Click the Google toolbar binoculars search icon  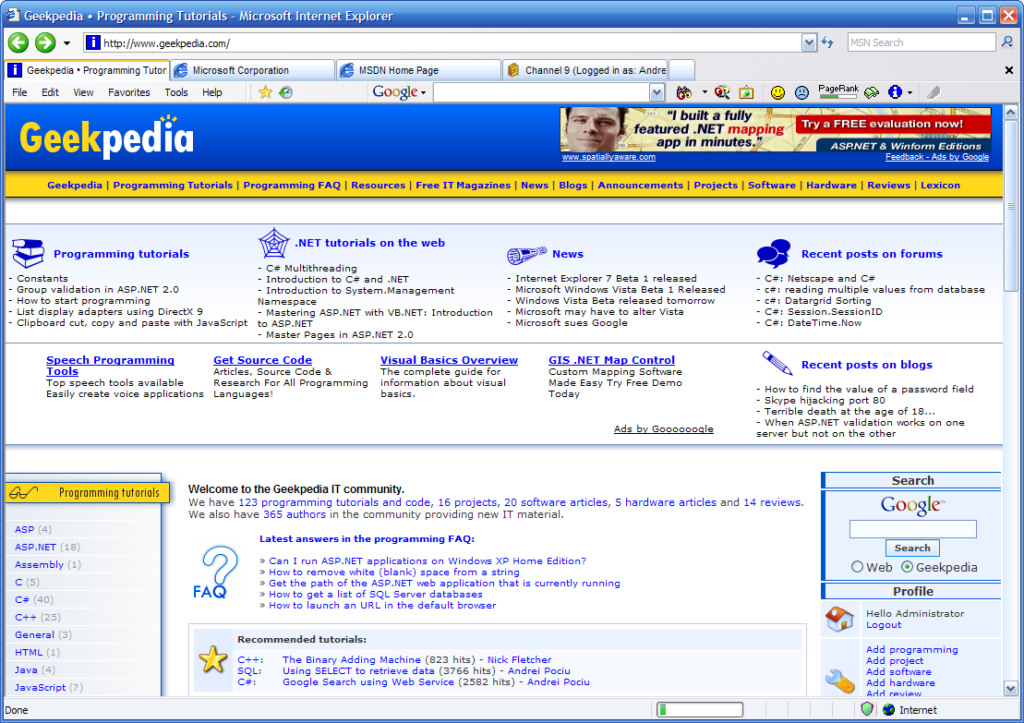[x=684, y=93]
